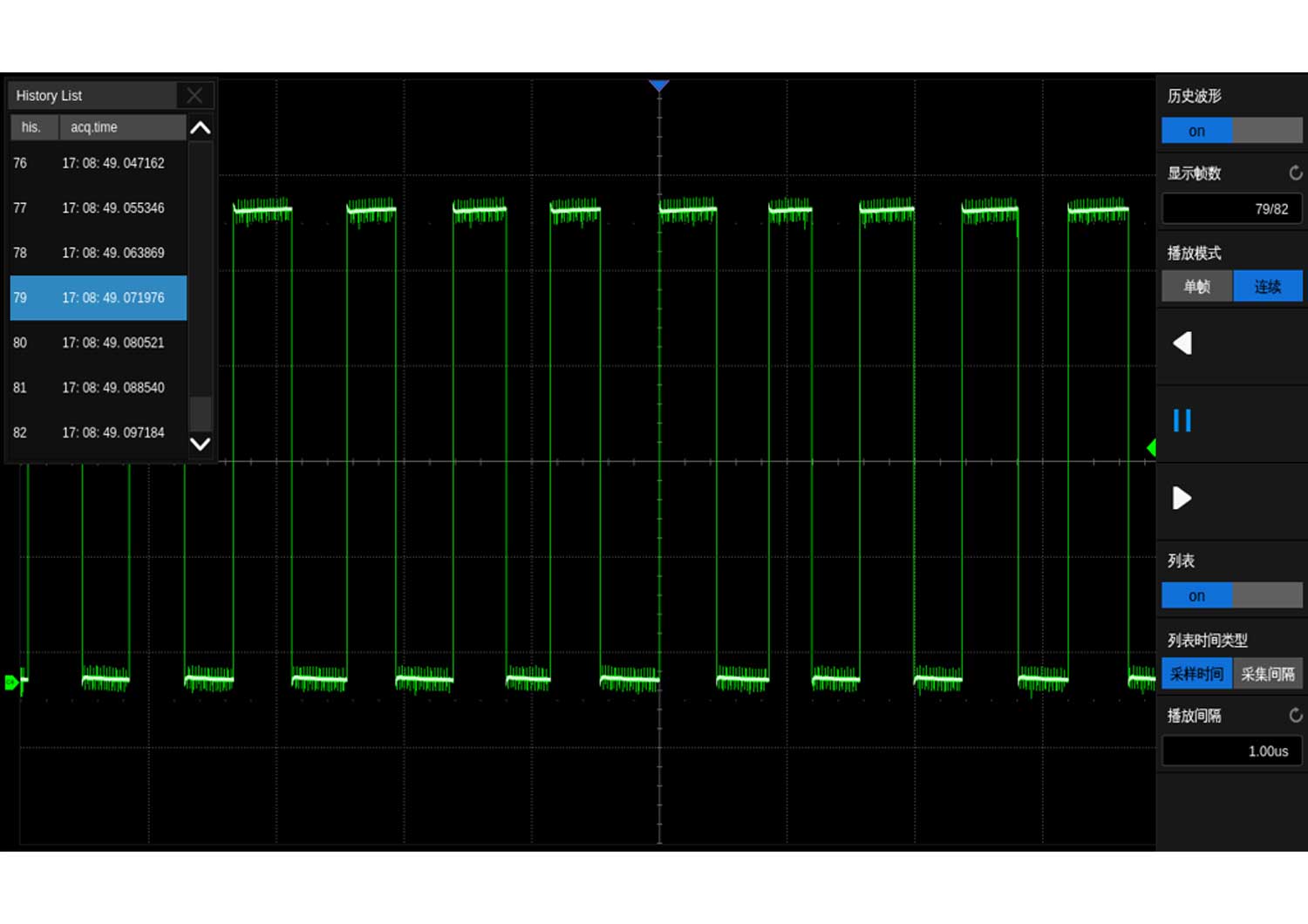
Task: Play history backward with the left arrow
Action: (1182, 343)
